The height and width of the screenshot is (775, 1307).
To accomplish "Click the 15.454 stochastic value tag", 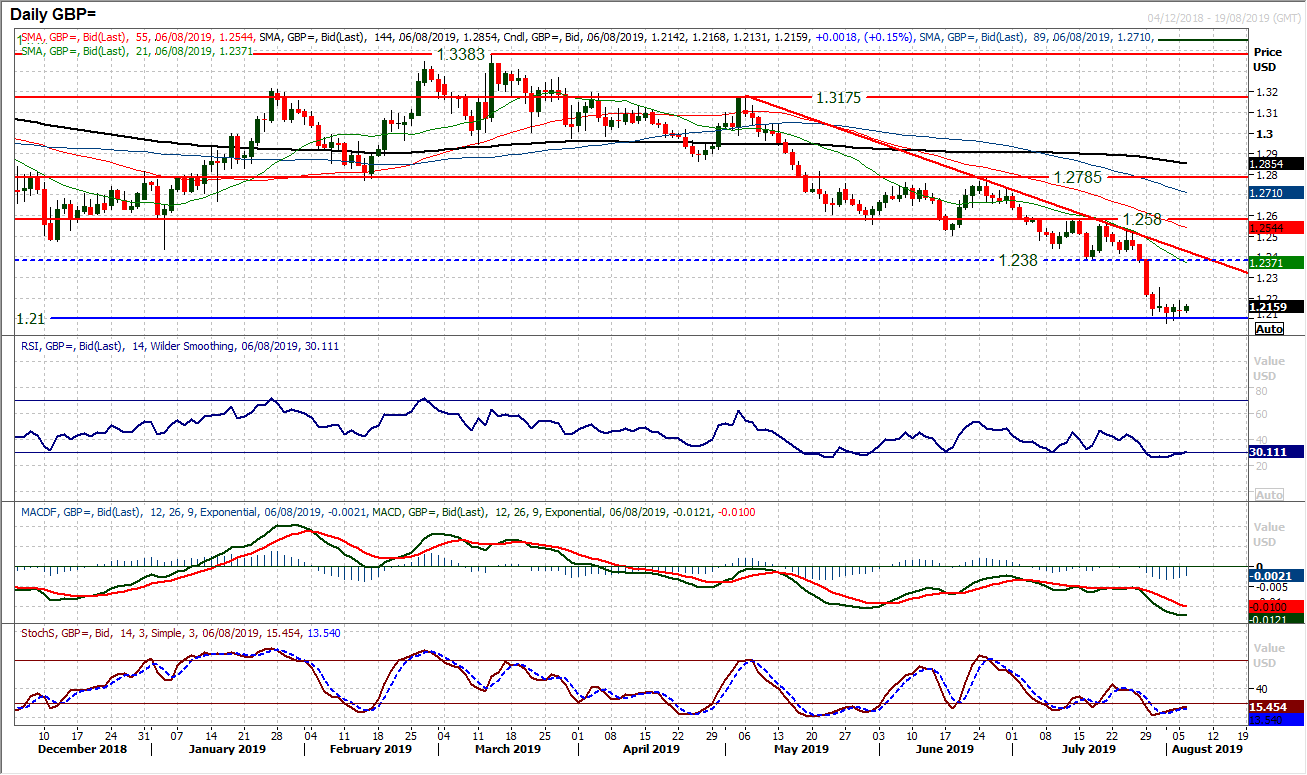I will coord(1276,706).
